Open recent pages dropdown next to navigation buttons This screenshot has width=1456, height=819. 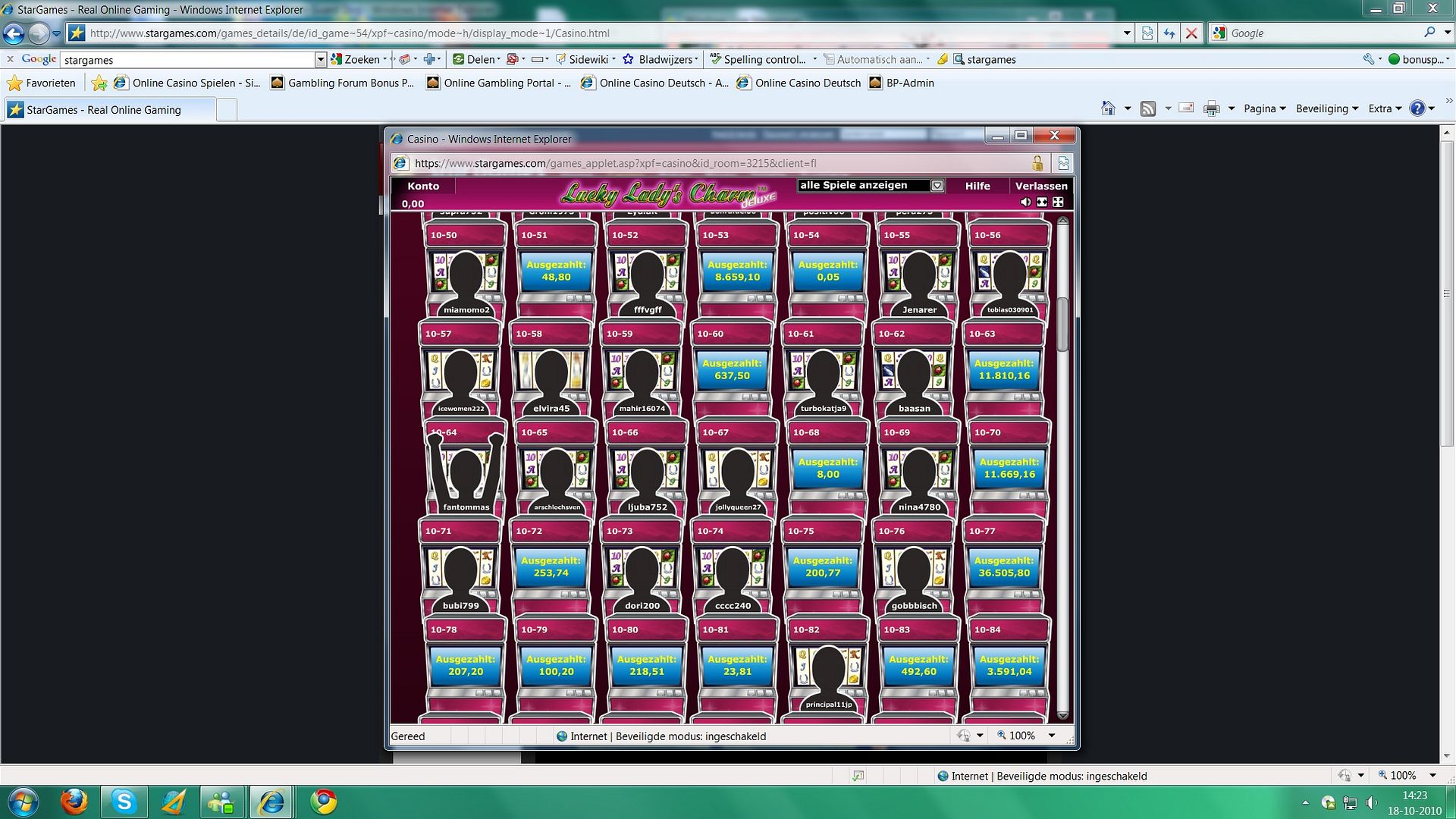pos(56,33)
